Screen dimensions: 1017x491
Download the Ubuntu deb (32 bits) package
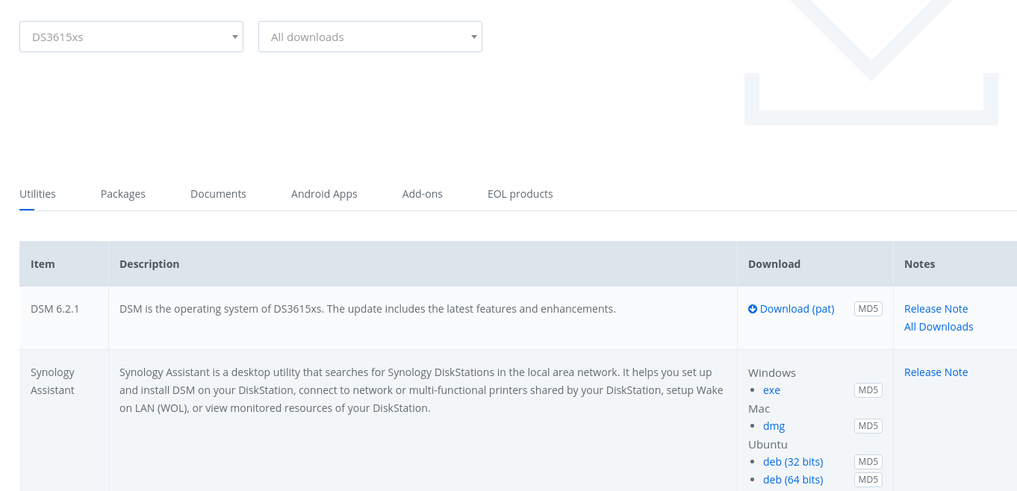click(793, 462)
